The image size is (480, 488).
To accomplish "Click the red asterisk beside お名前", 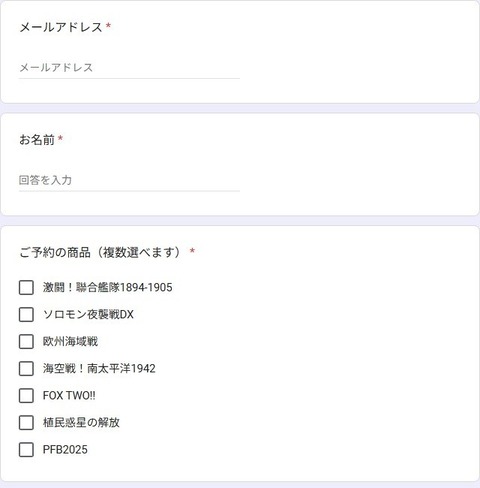I will pyautogui.click(x=60, y=138).
